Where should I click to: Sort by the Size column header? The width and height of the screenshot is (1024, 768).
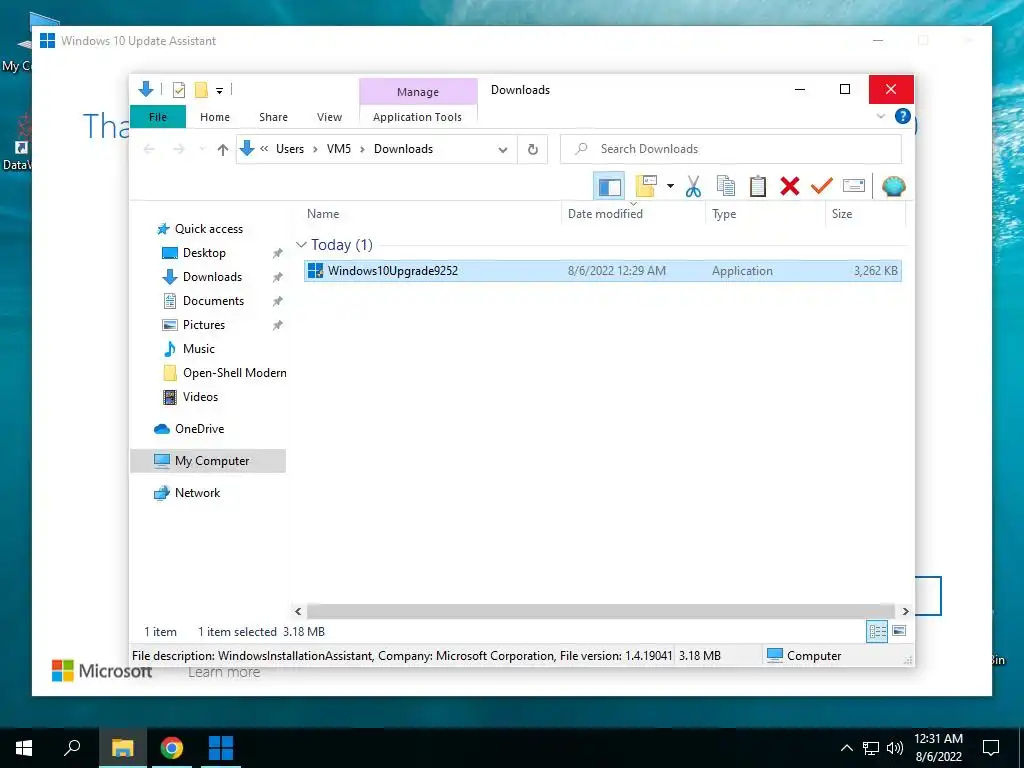click(865, 214)
